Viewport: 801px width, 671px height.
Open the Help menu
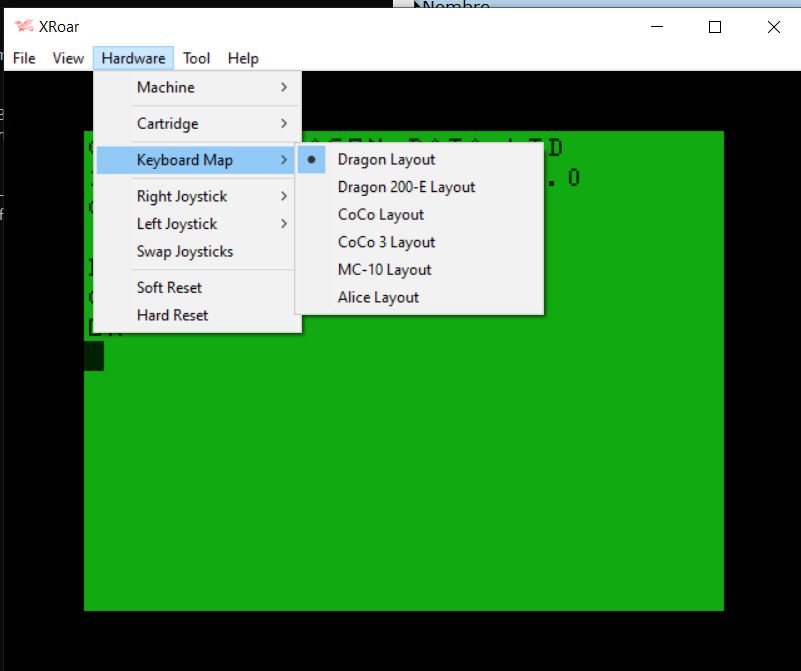(243, 58)
